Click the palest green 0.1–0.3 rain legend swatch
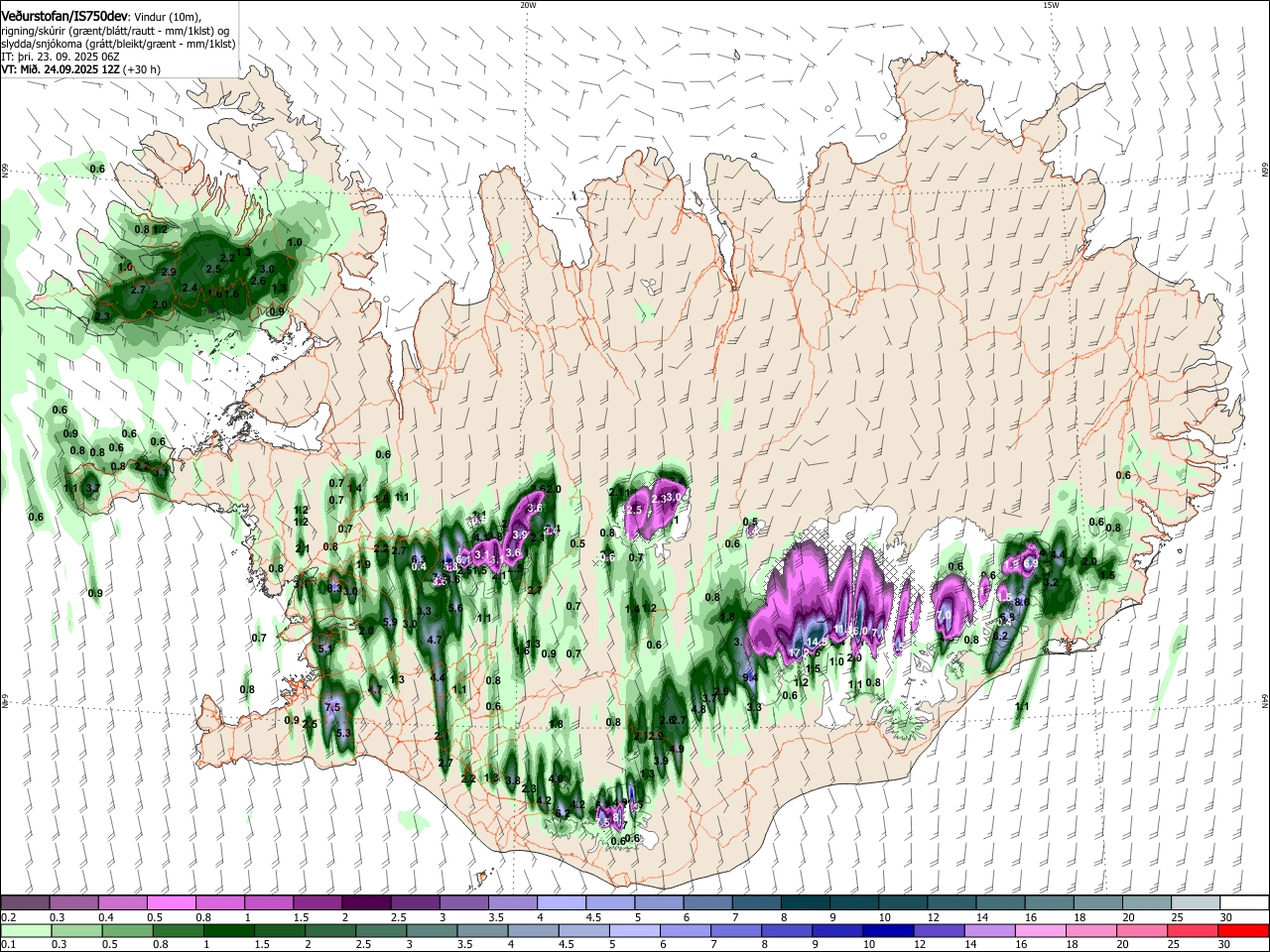The width and height of the screenshot is (1270, 952). point(25,930)
